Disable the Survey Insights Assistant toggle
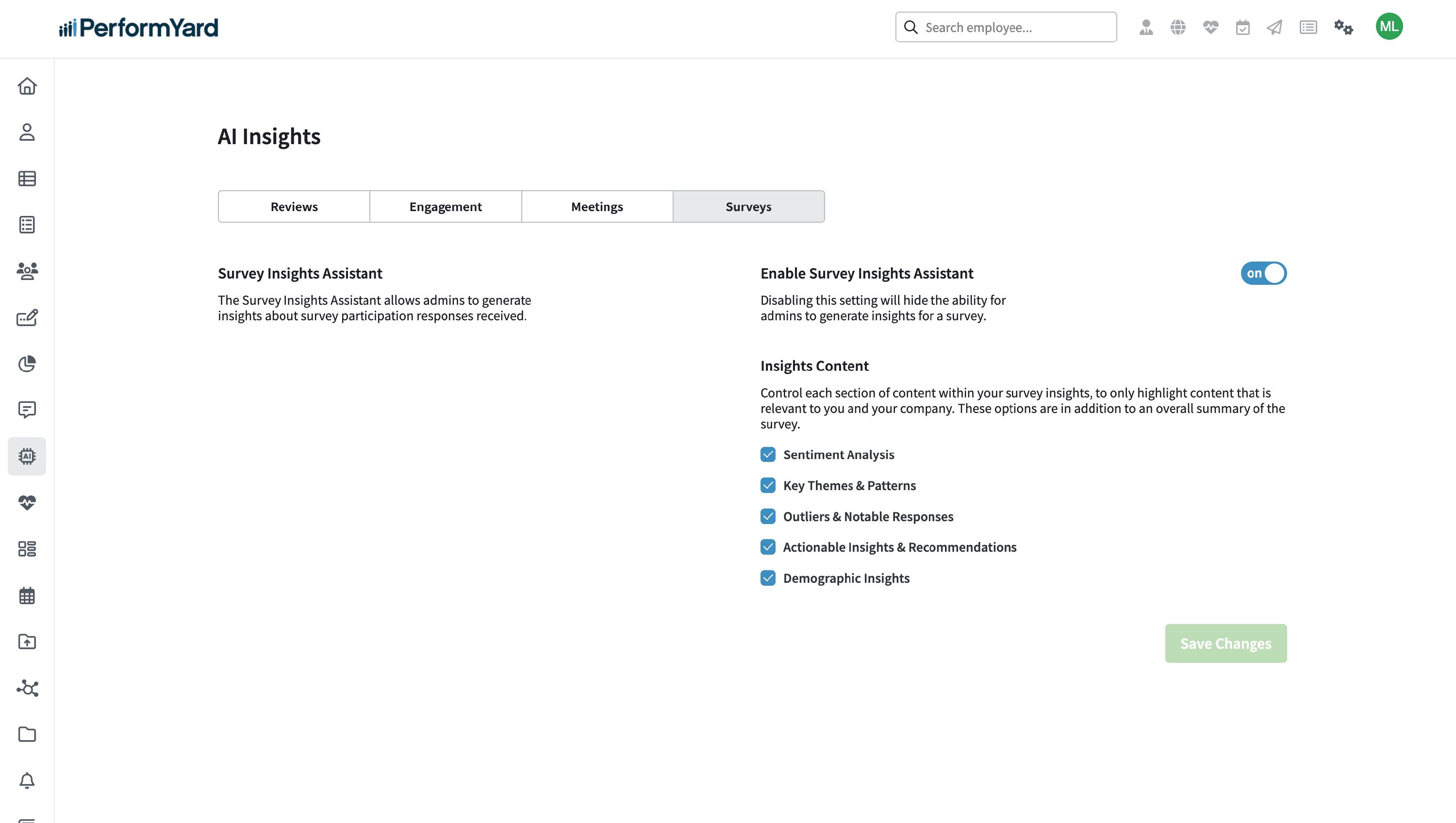 [x=1263, y=273]
